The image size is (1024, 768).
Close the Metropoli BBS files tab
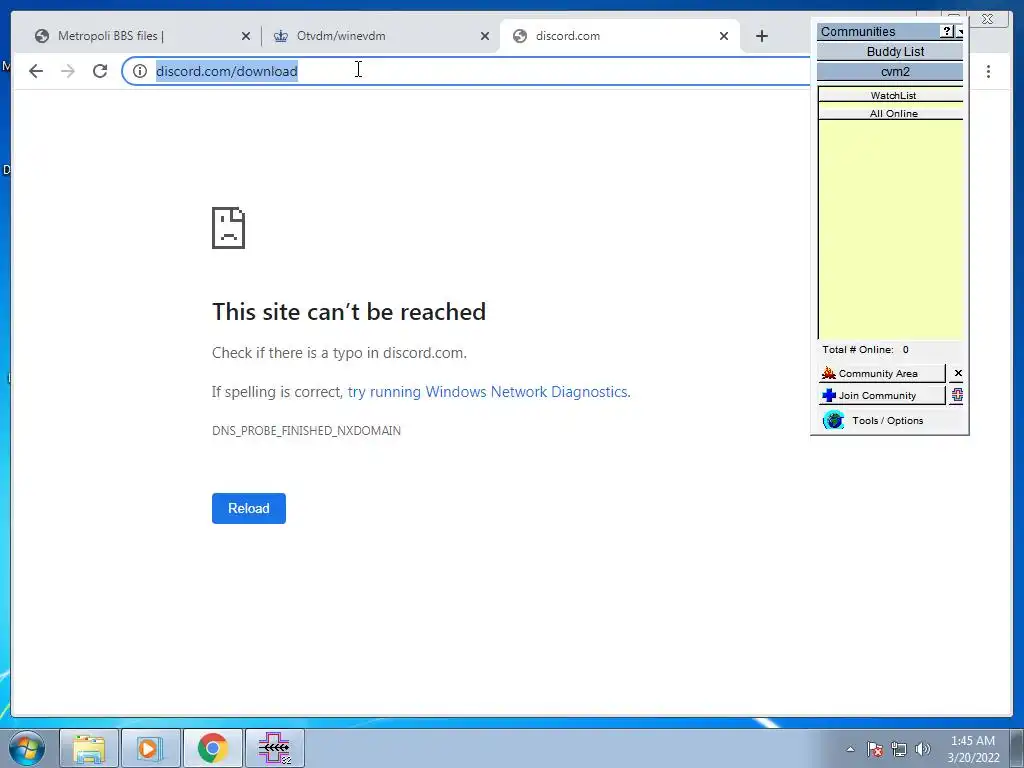click(x=246, y=36)
